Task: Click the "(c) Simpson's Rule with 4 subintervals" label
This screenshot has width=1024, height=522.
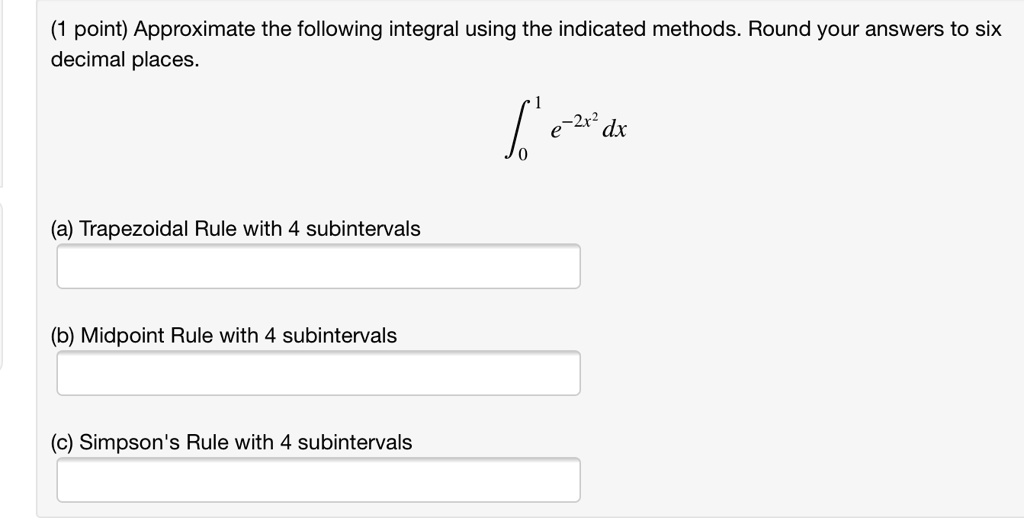Action: click(231, 442)
